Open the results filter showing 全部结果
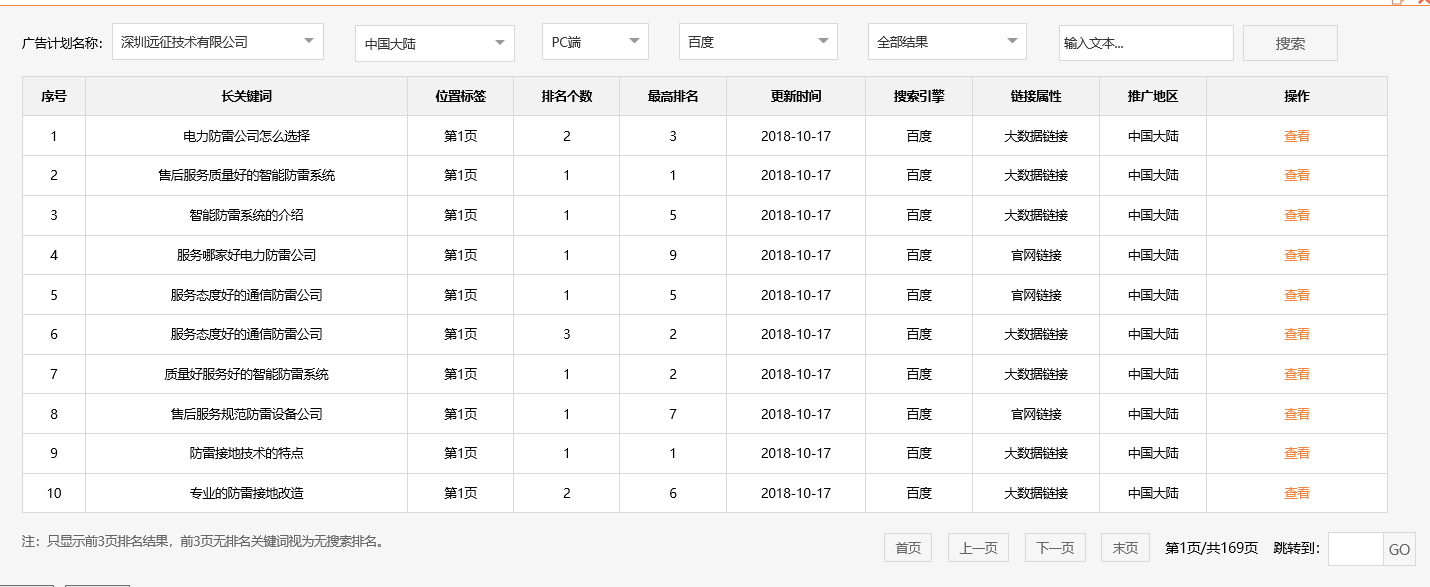1430x587 pixels. (945, 41)
